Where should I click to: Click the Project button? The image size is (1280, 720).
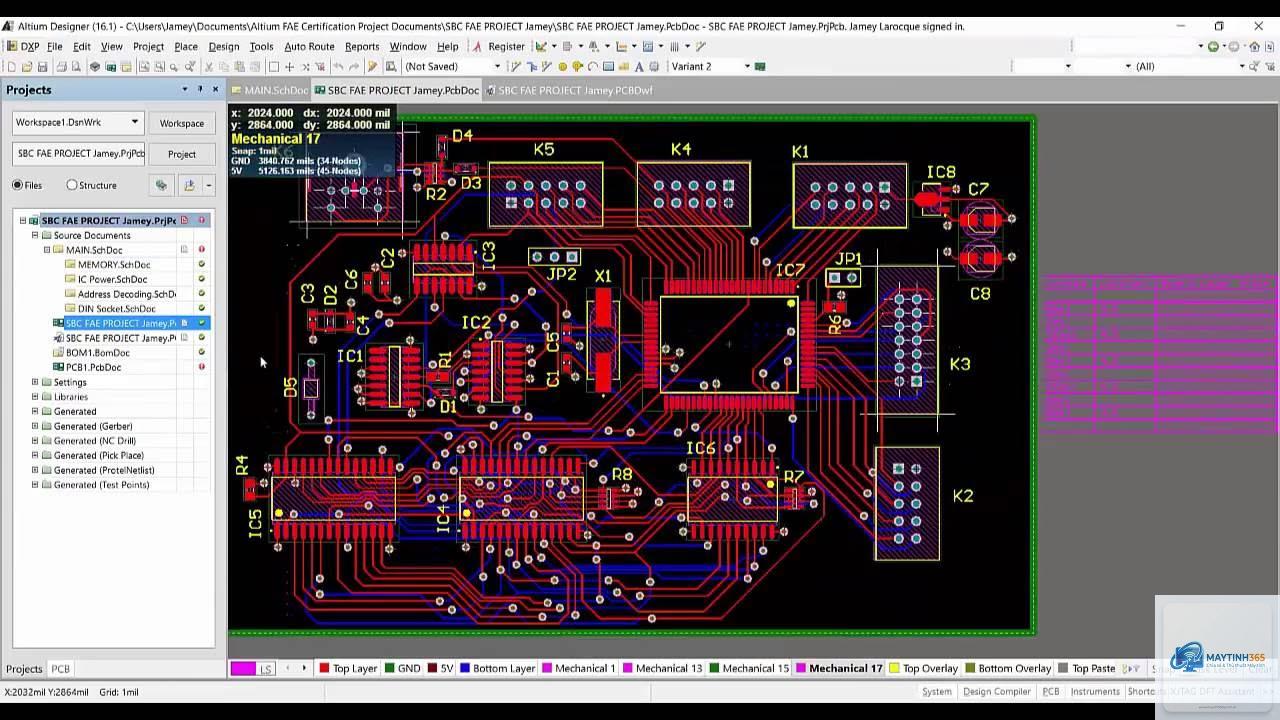click(182, 154)
